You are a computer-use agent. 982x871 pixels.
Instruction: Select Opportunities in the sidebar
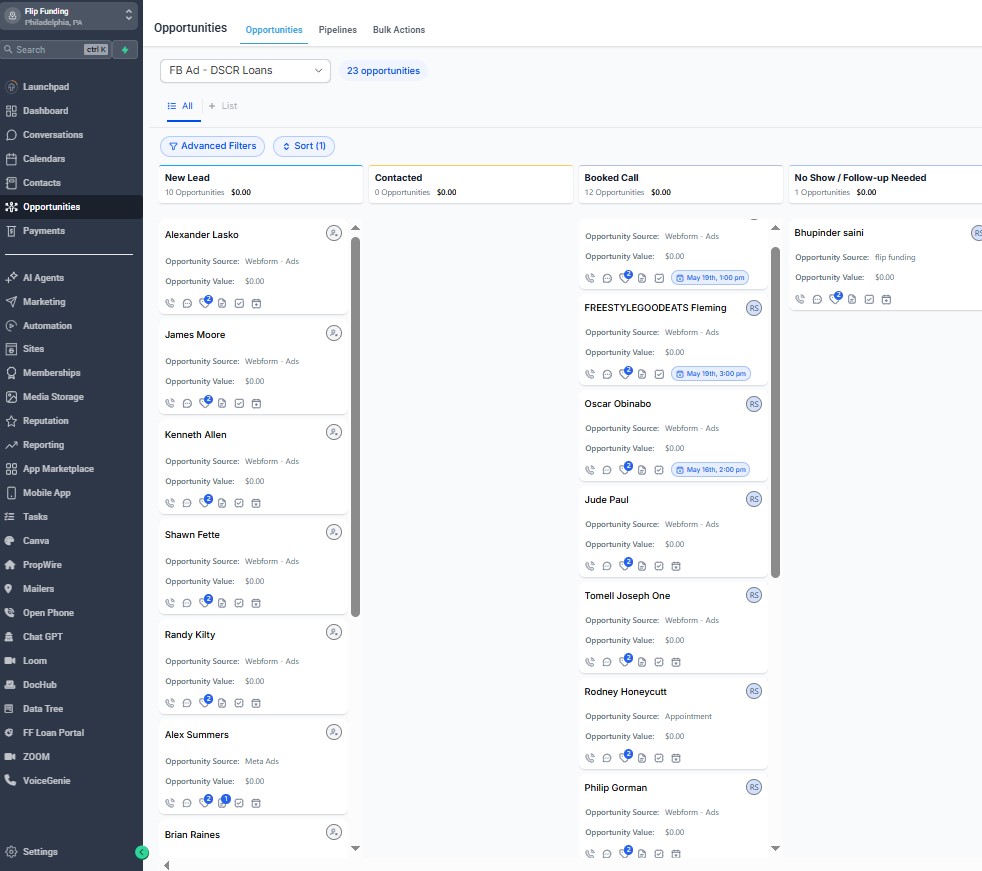point(51,207)
